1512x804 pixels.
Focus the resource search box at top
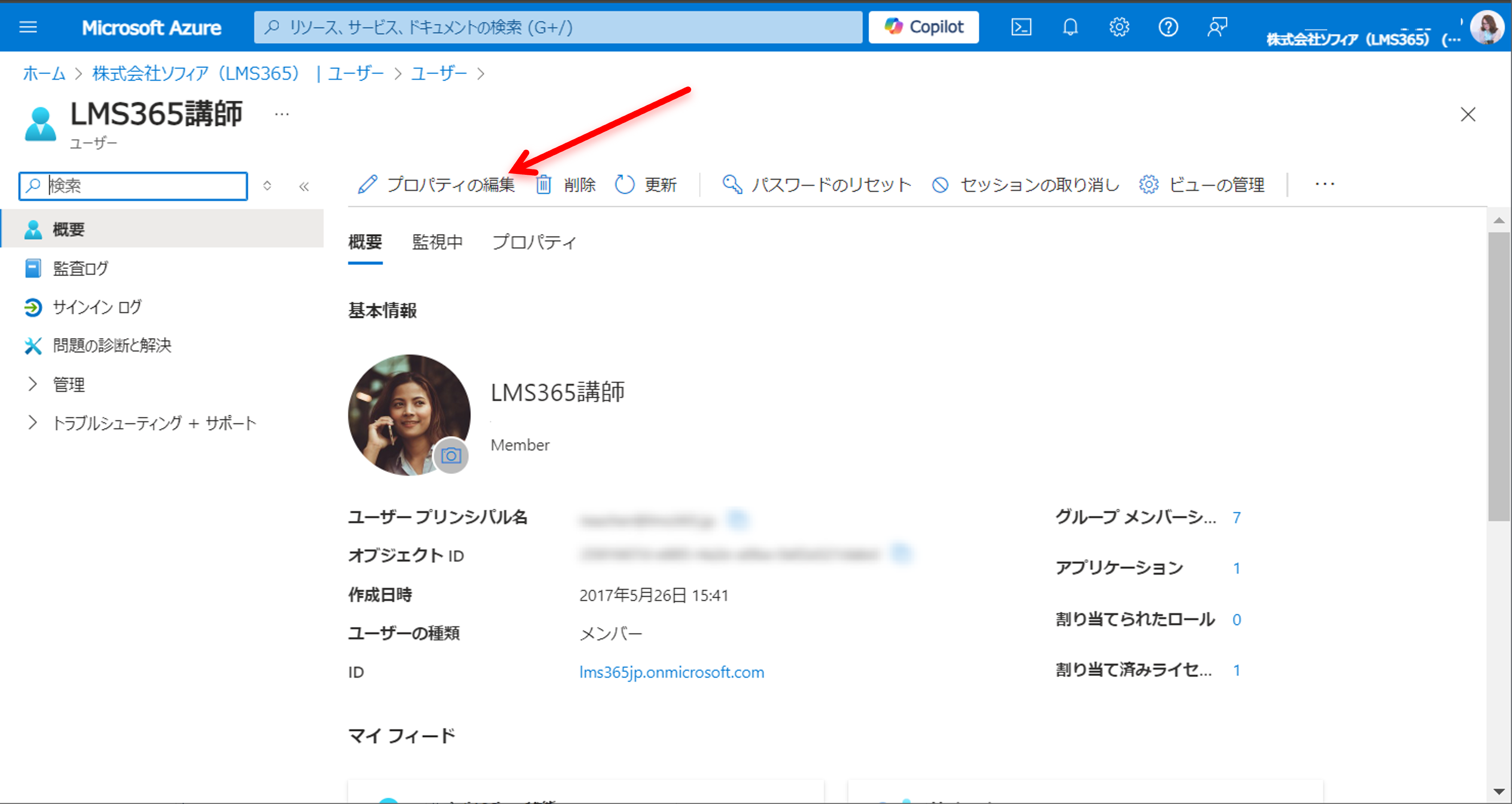[x=558, y=27]
